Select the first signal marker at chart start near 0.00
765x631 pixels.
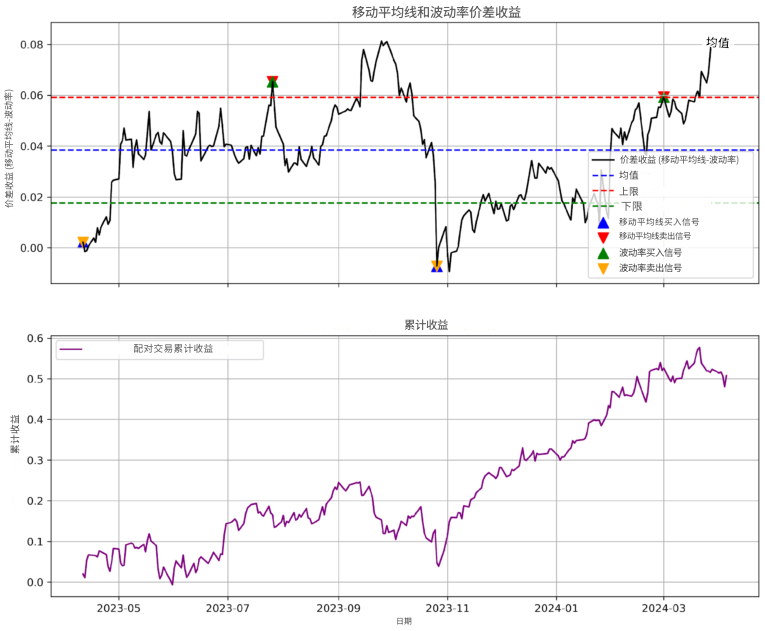coord(82,242)
